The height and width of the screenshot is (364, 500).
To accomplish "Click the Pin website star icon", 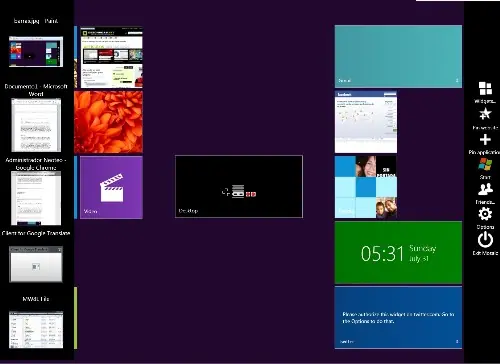I will [x=485, y=114].
